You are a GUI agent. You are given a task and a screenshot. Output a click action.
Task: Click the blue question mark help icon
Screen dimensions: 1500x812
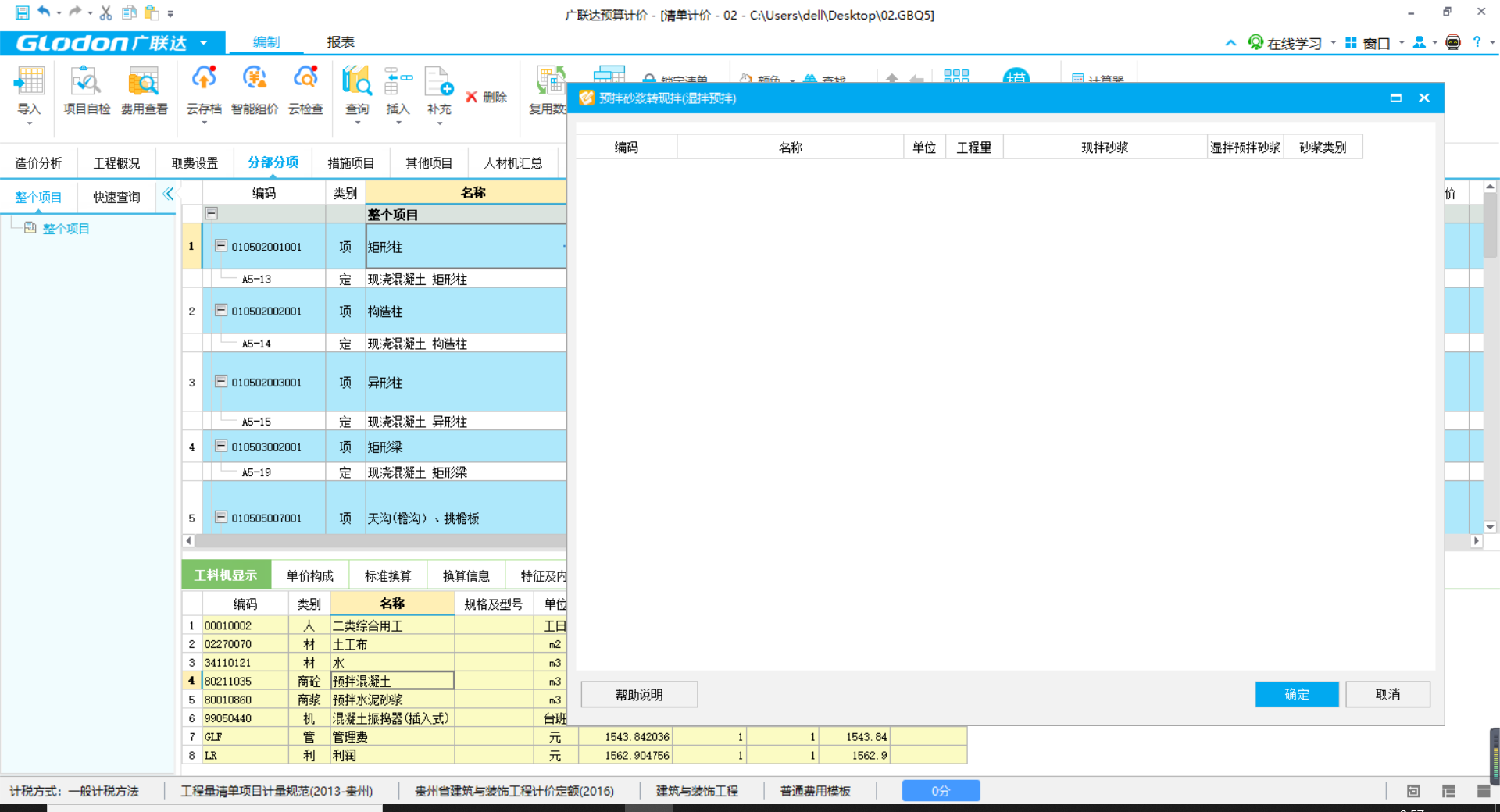point(1477,42)
